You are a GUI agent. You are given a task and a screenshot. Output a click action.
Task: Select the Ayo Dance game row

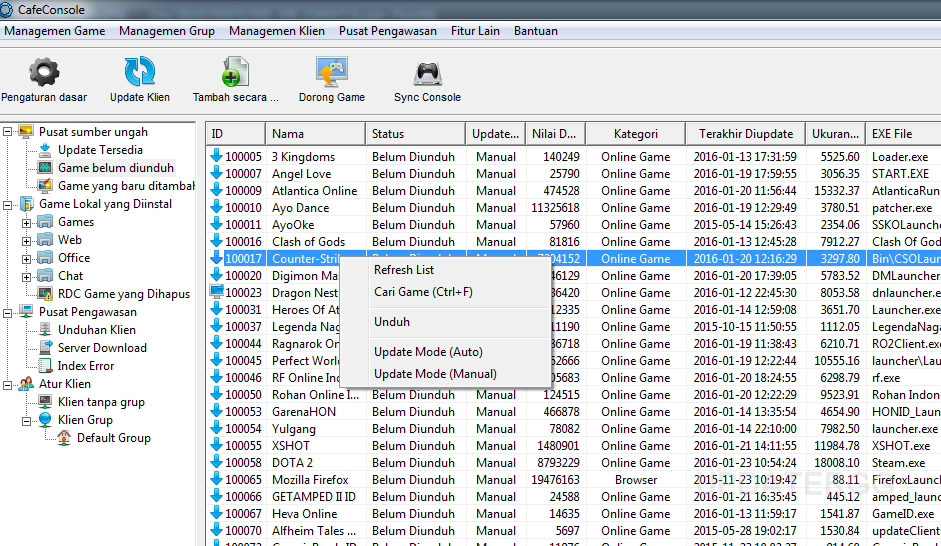tap(301, 208)
